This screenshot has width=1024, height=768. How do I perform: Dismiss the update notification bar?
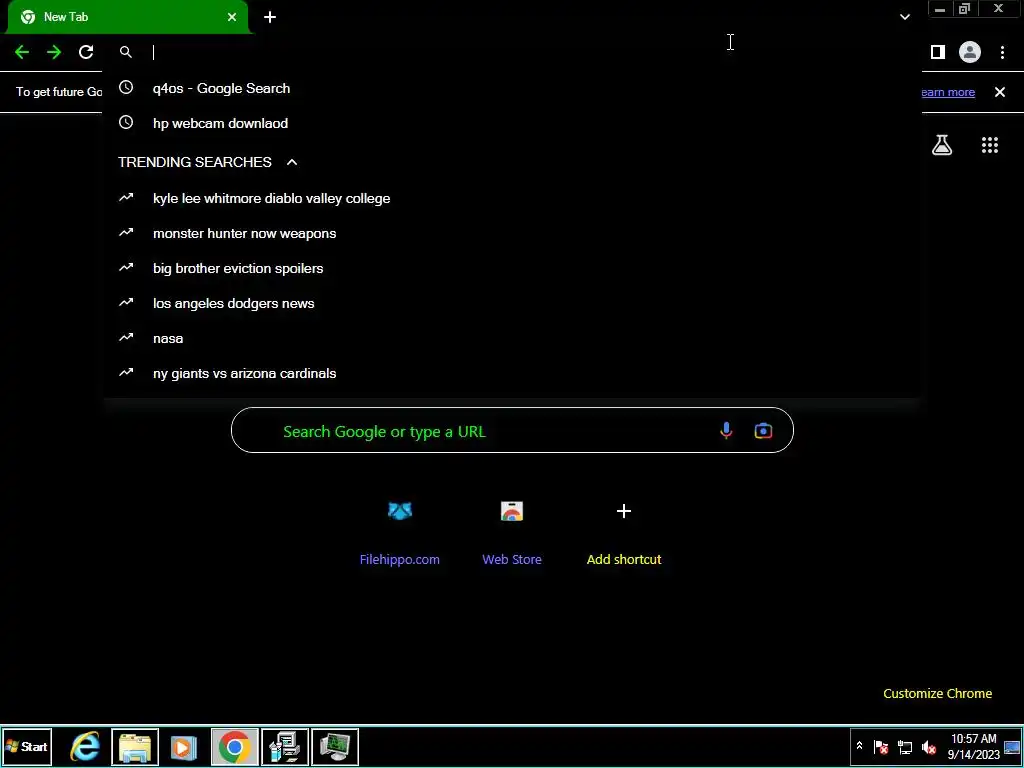(1000, 92)
